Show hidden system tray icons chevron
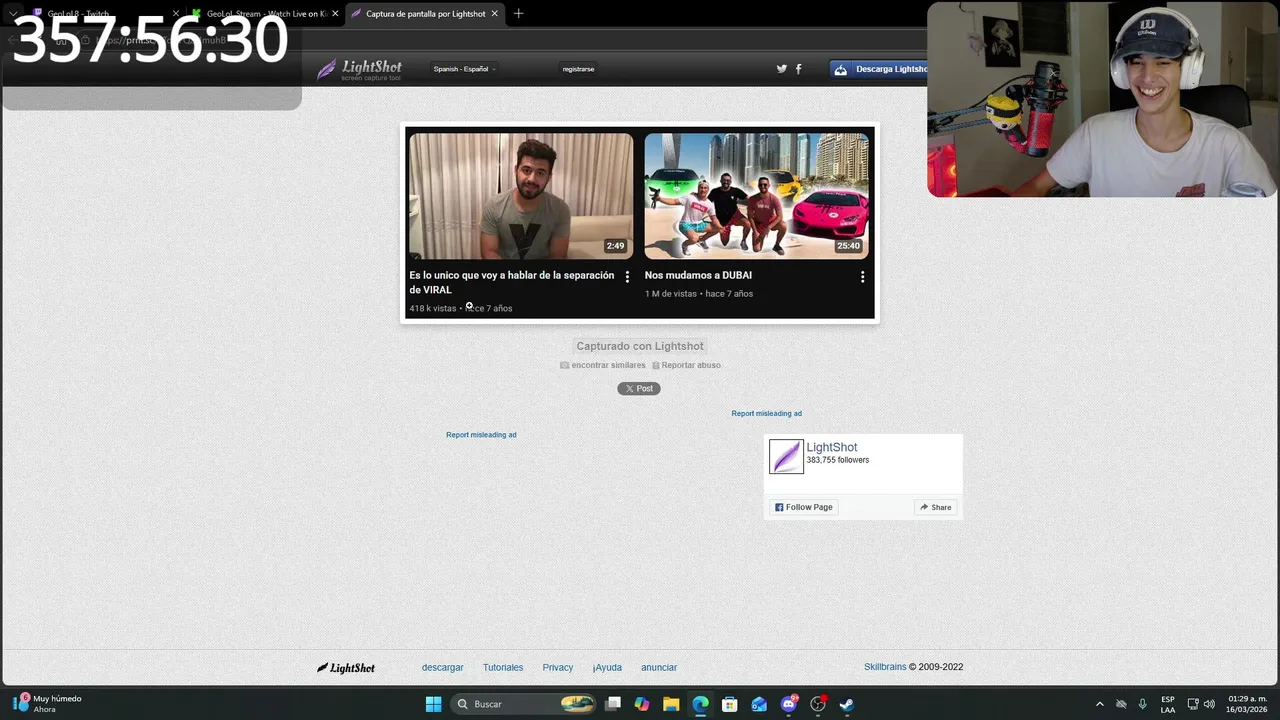The width and height of the screenshot is (1280, 720). click(1100, 704)
